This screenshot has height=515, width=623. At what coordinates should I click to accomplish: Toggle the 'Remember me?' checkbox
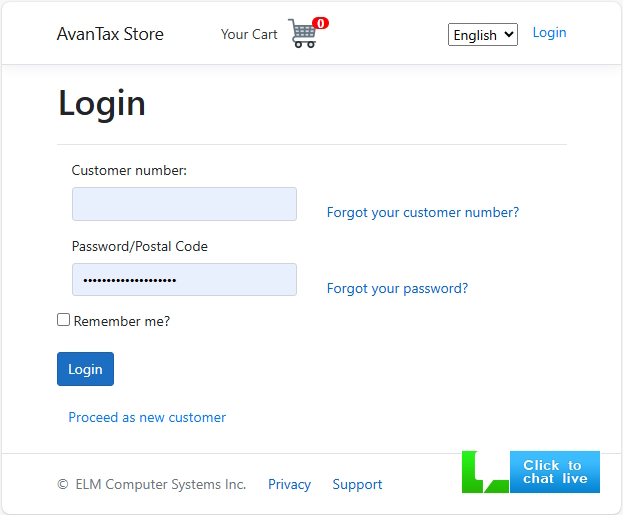click(x=64, y=320)
